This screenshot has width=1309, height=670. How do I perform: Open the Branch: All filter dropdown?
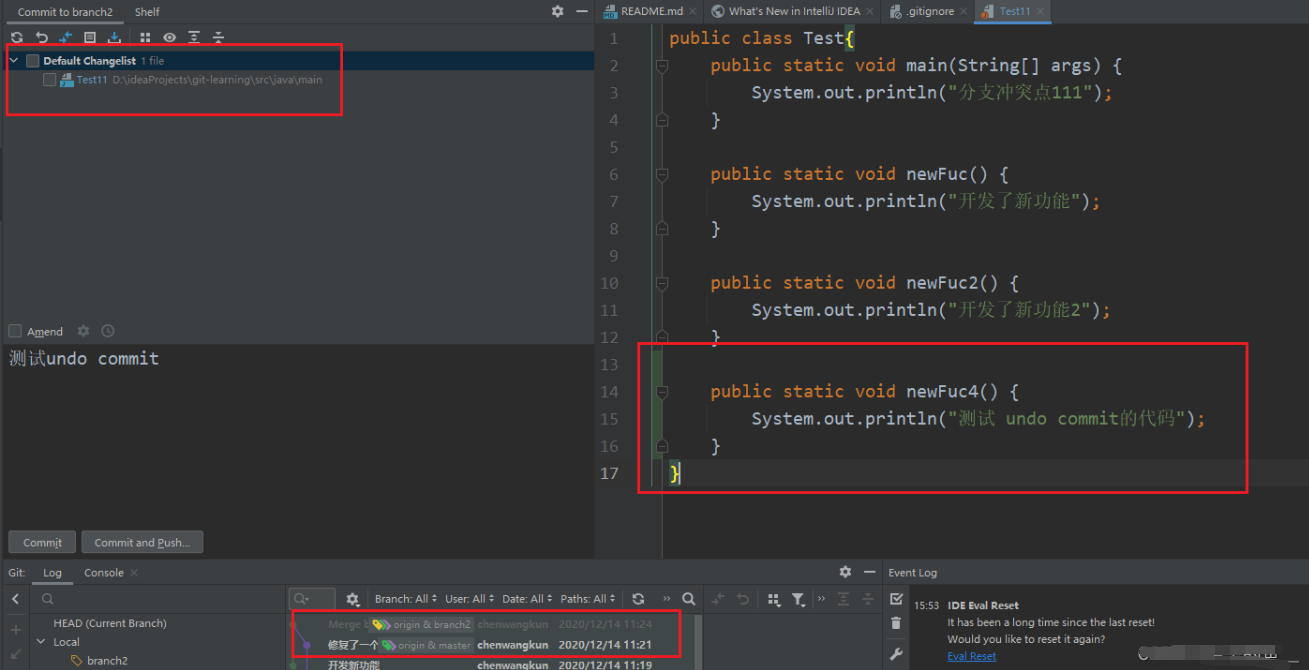[x=405, y=599]
